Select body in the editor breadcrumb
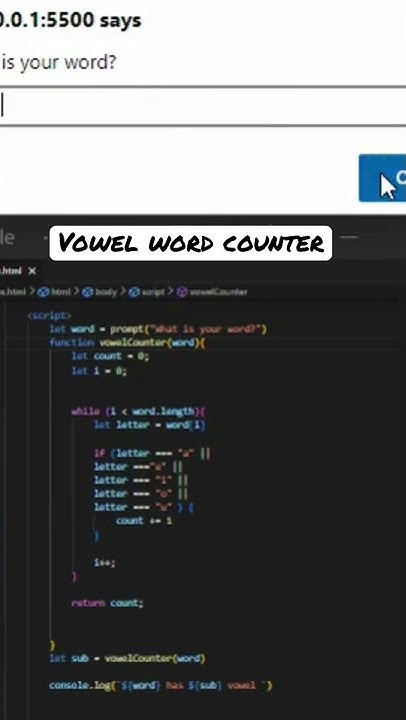This screenshot has width=406, height=720. [x=106, y=292]
